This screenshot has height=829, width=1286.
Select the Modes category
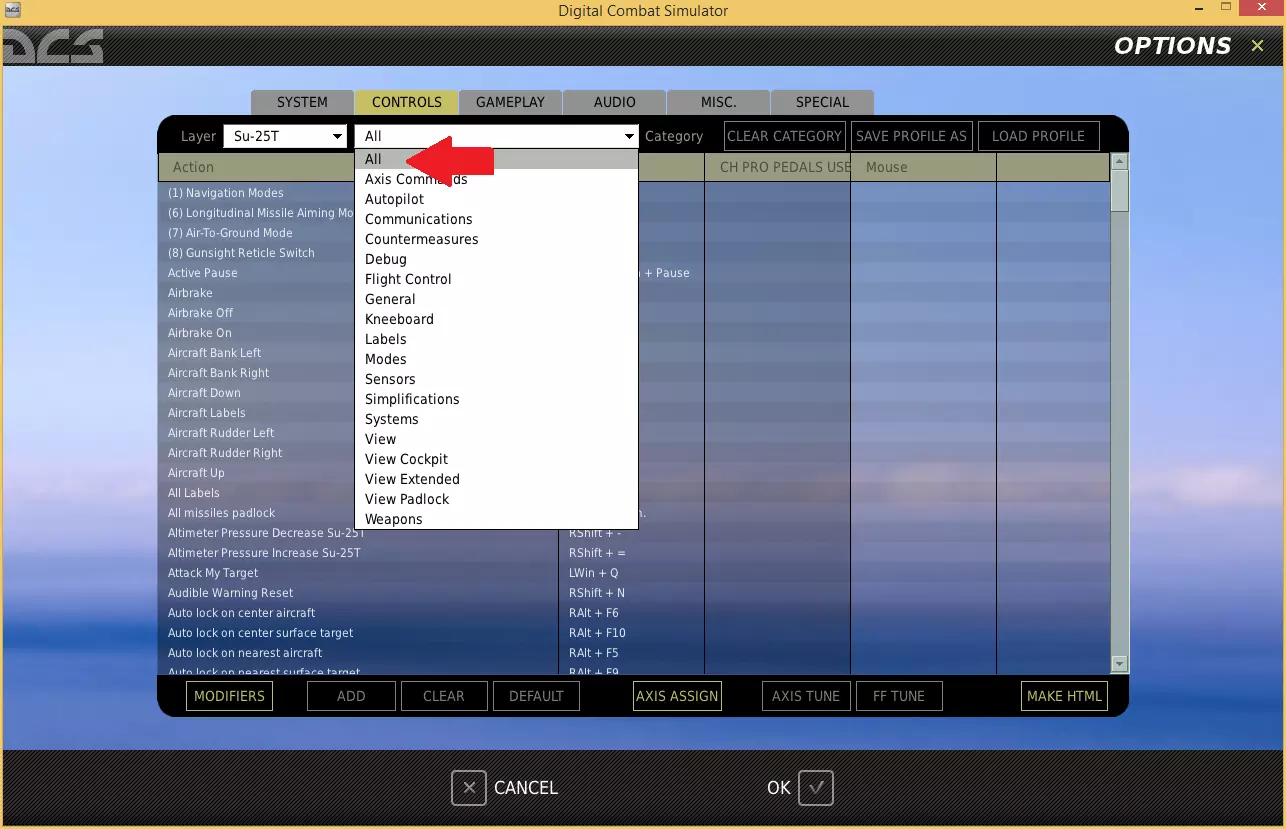pos(497,359)
